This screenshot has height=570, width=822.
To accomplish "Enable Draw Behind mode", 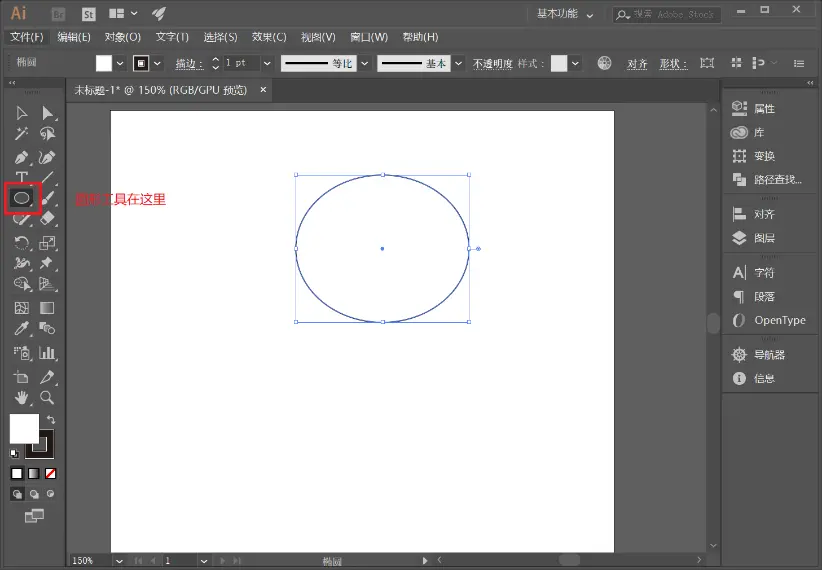I will [34, 494].
